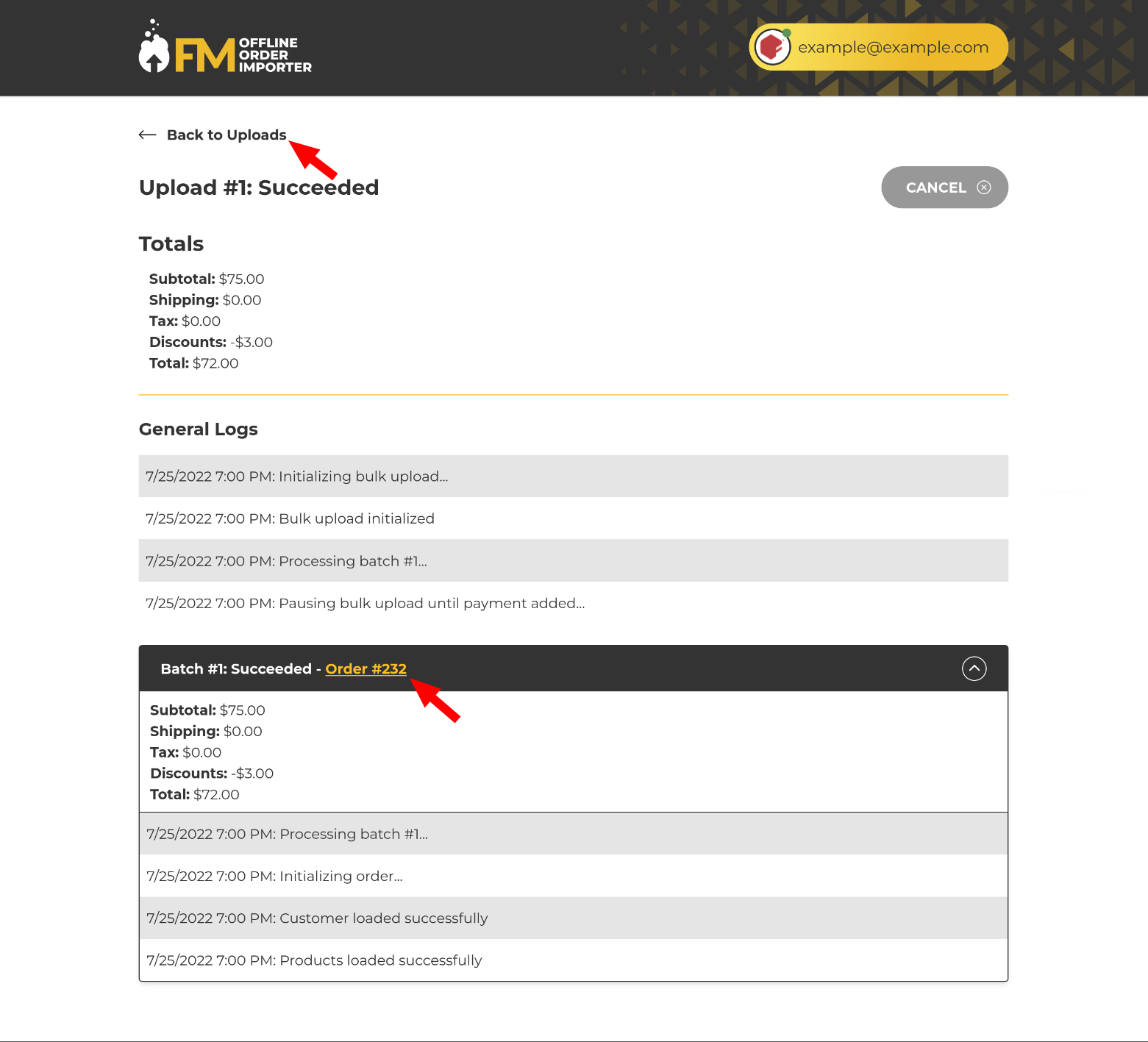The width and height of the screenshot is (1148, 1042).
Task: Click the CANCEL button
Action: pyautogui.click(x=944, y=188)
